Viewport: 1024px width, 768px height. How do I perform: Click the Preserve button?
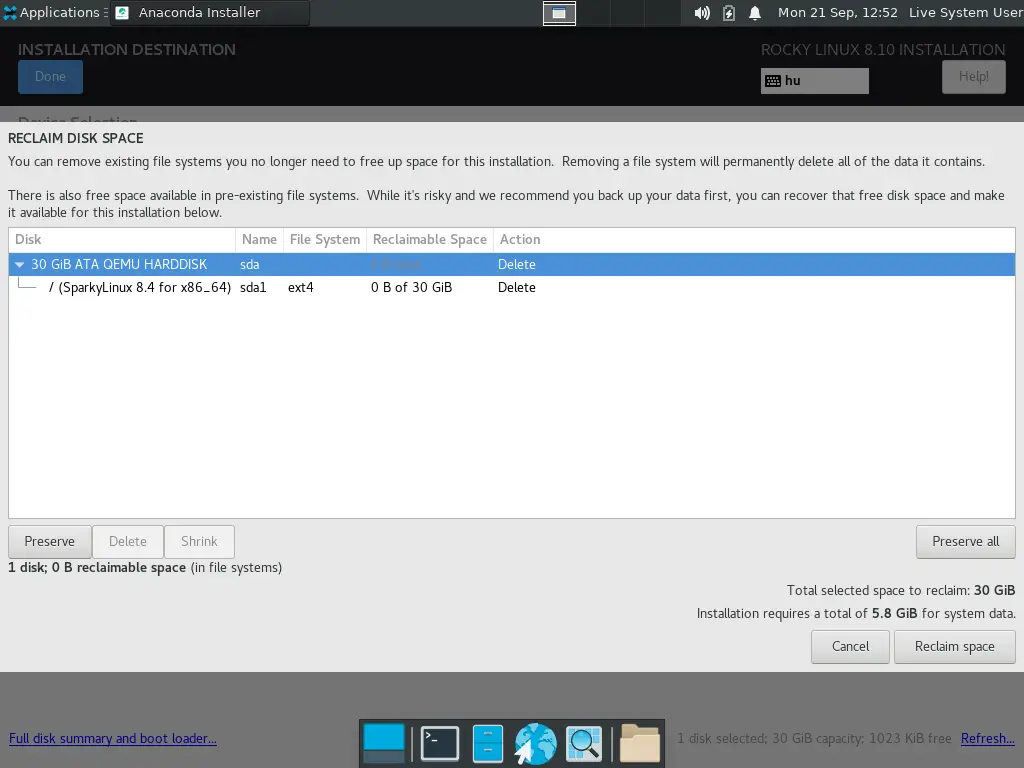point(50,541)
